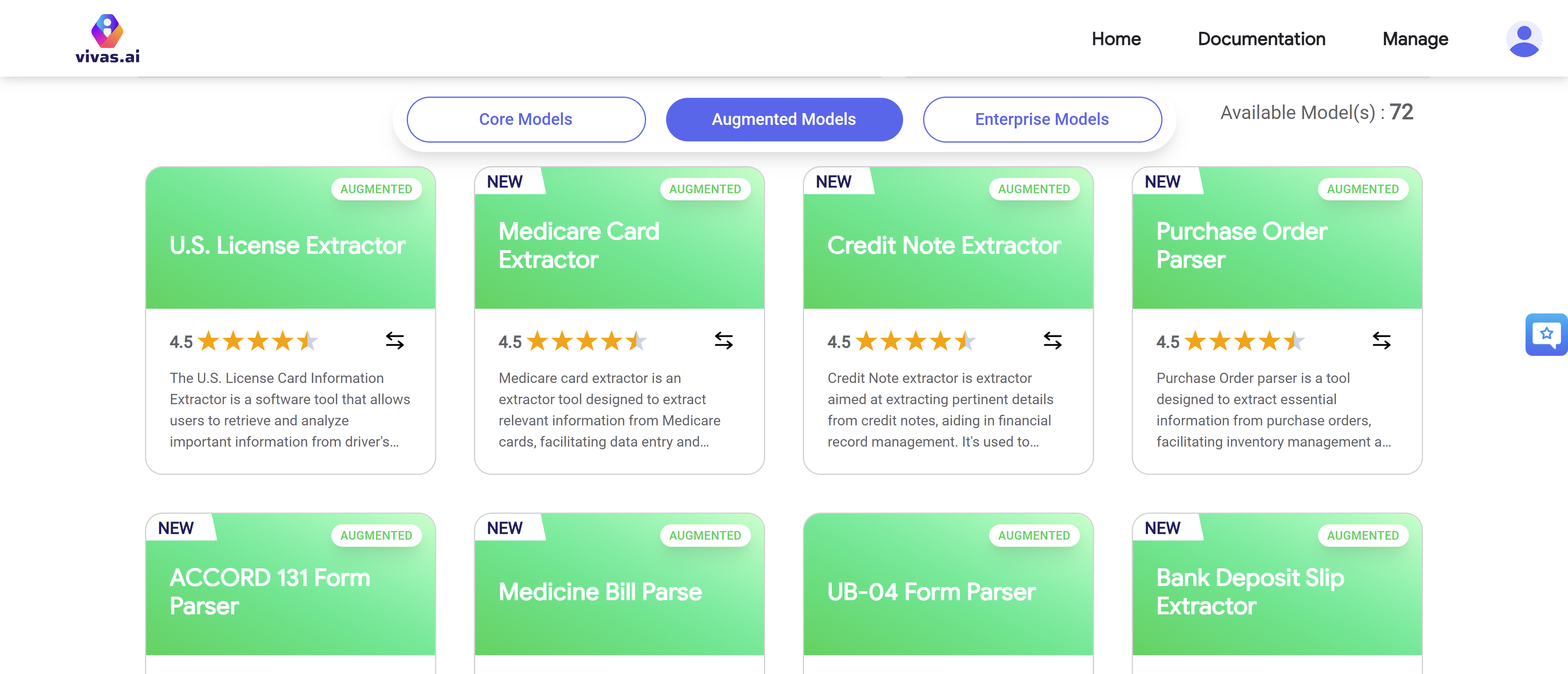
Task: Click the vivas.ai logo
Action: 107,39
